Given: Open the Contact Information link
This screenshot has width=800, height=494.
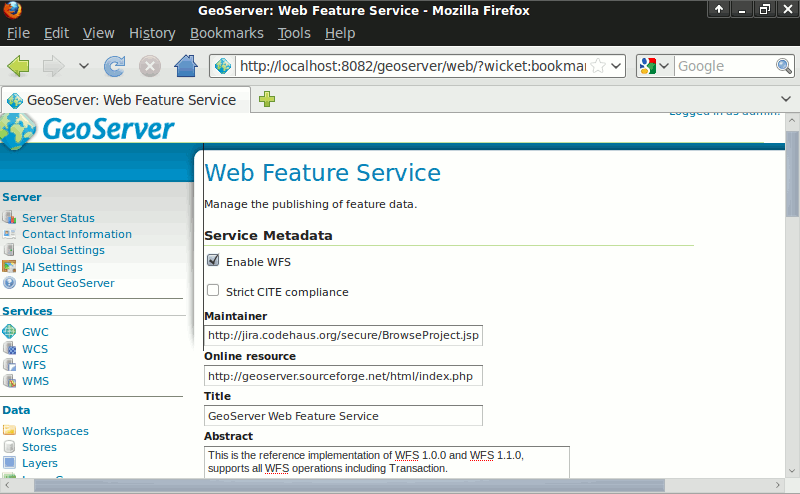Looking at the screenshot, I should pos(77,234).
